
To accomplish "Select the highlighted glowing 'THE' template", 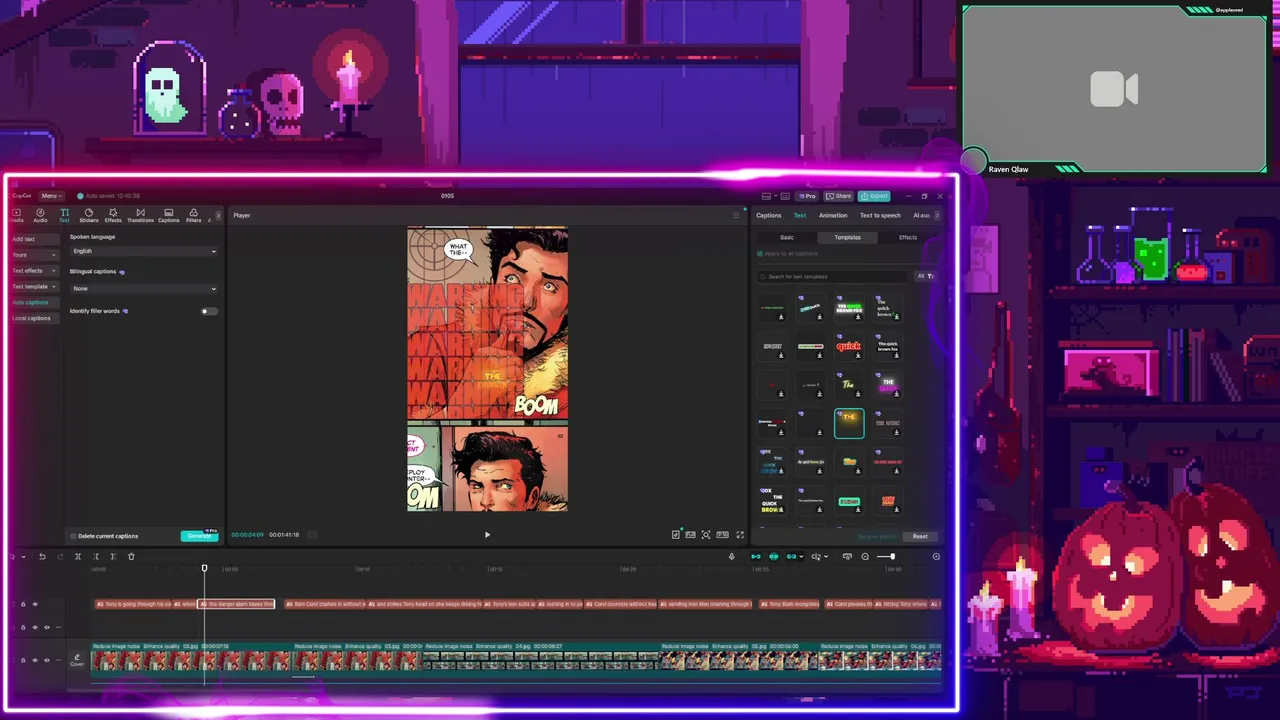I will click(849, 423).
